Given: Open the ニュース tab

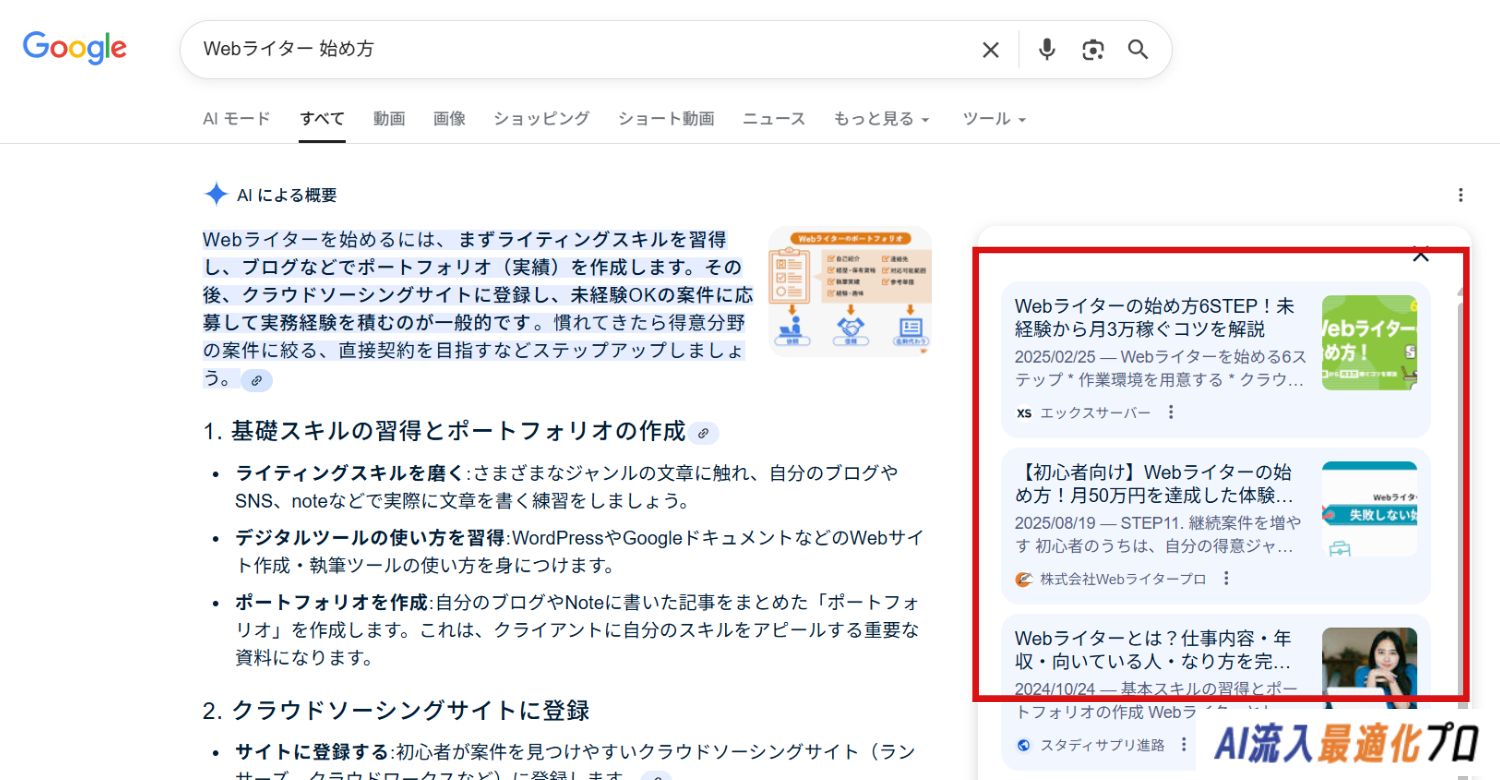Looking at the screenshot, I should pos(773,119).
